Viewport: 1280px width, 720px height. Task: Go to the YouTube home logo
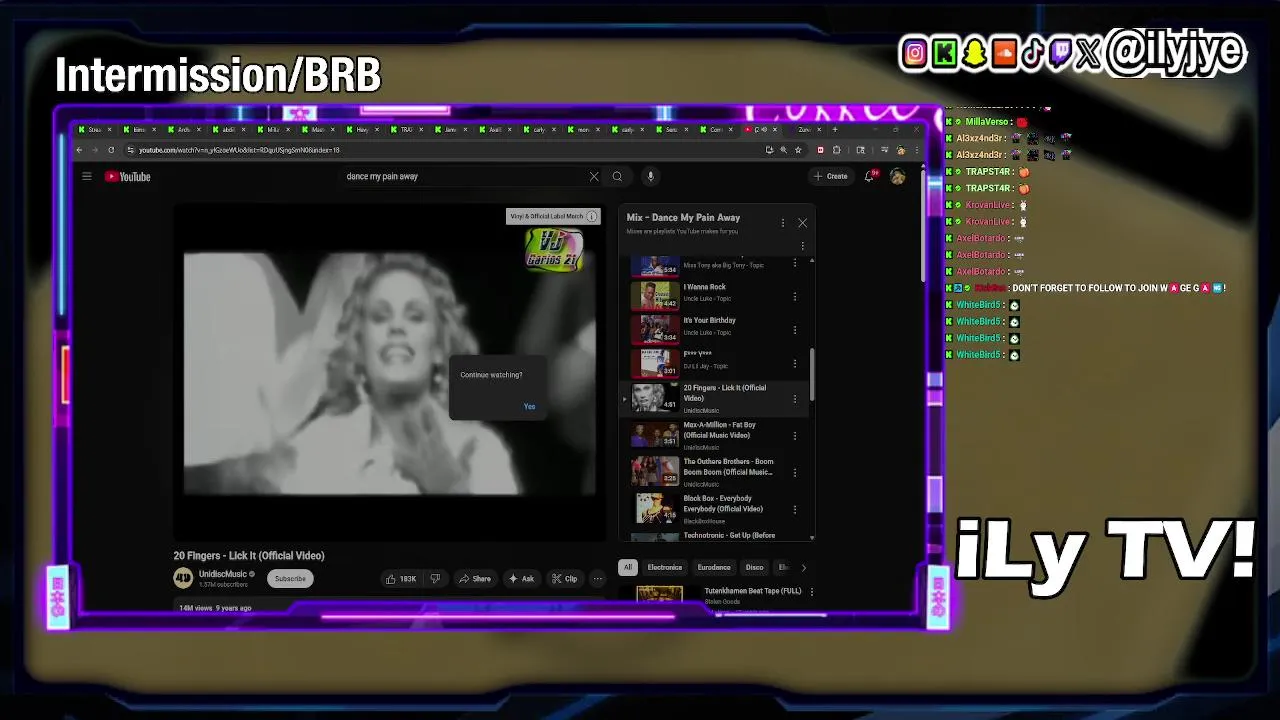coord(128,177)
